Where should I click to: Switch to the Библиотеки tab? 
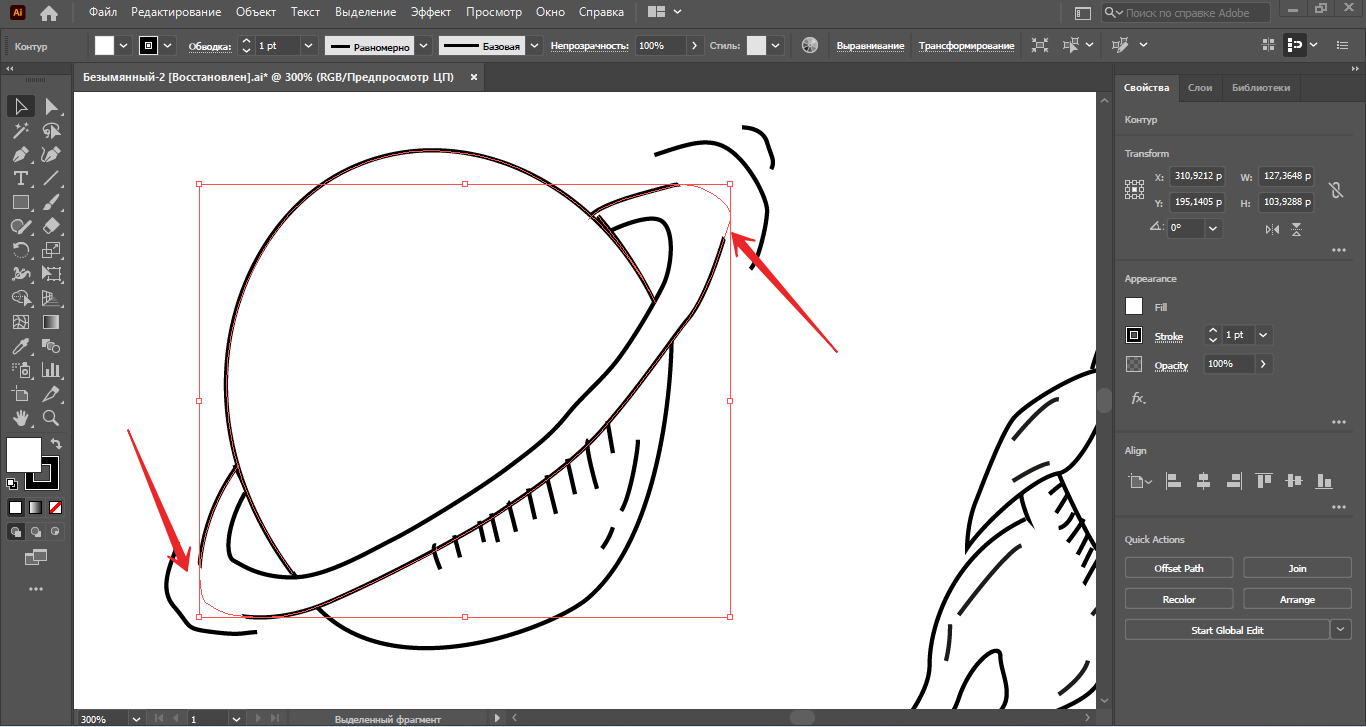pos(1261,88)
